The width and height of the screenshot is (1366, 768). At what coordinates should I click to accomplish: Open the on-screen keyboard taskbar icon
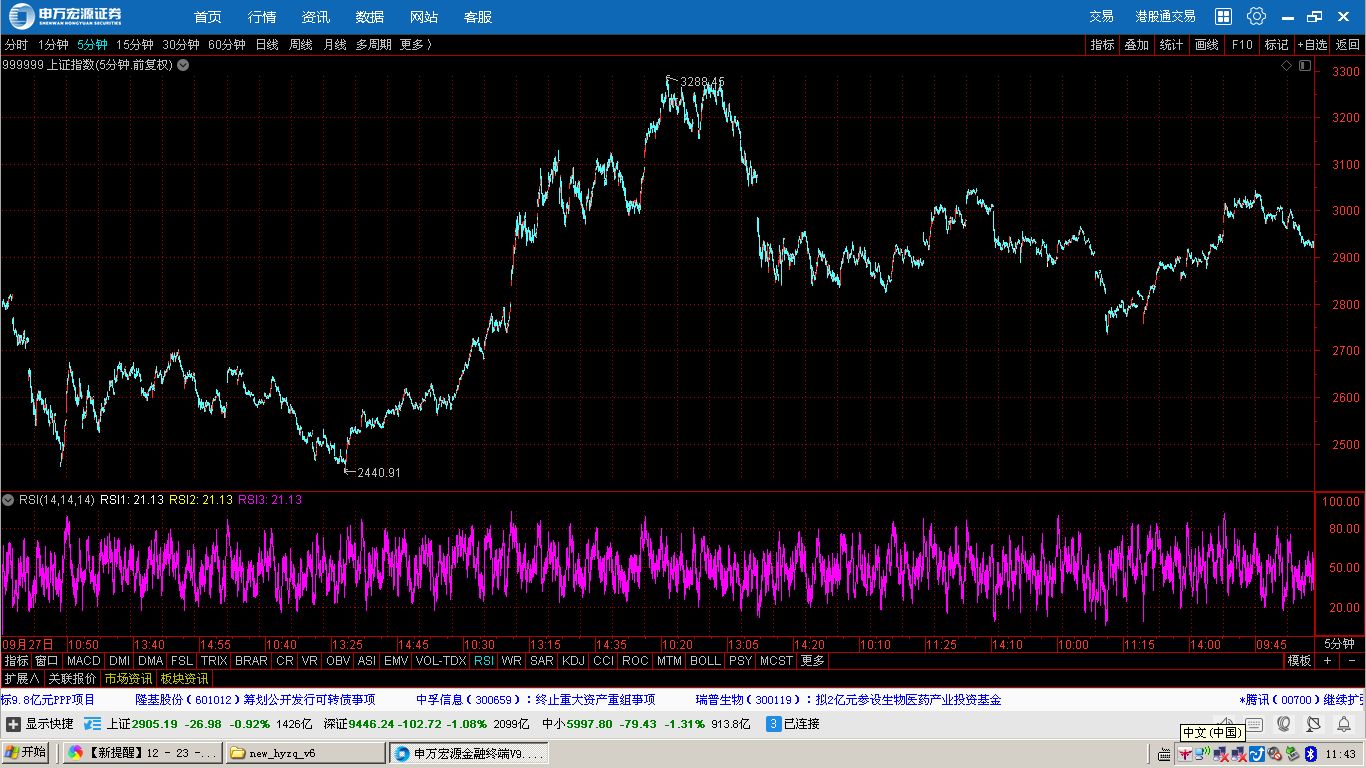click(1164, 754)
